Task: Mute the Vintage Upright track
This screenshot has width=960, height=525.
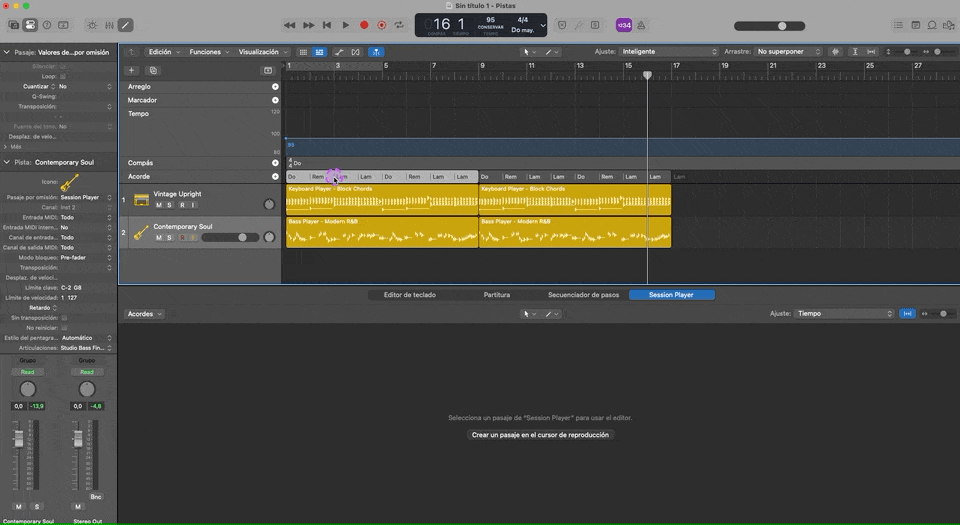Action: (x=159, y=205)
